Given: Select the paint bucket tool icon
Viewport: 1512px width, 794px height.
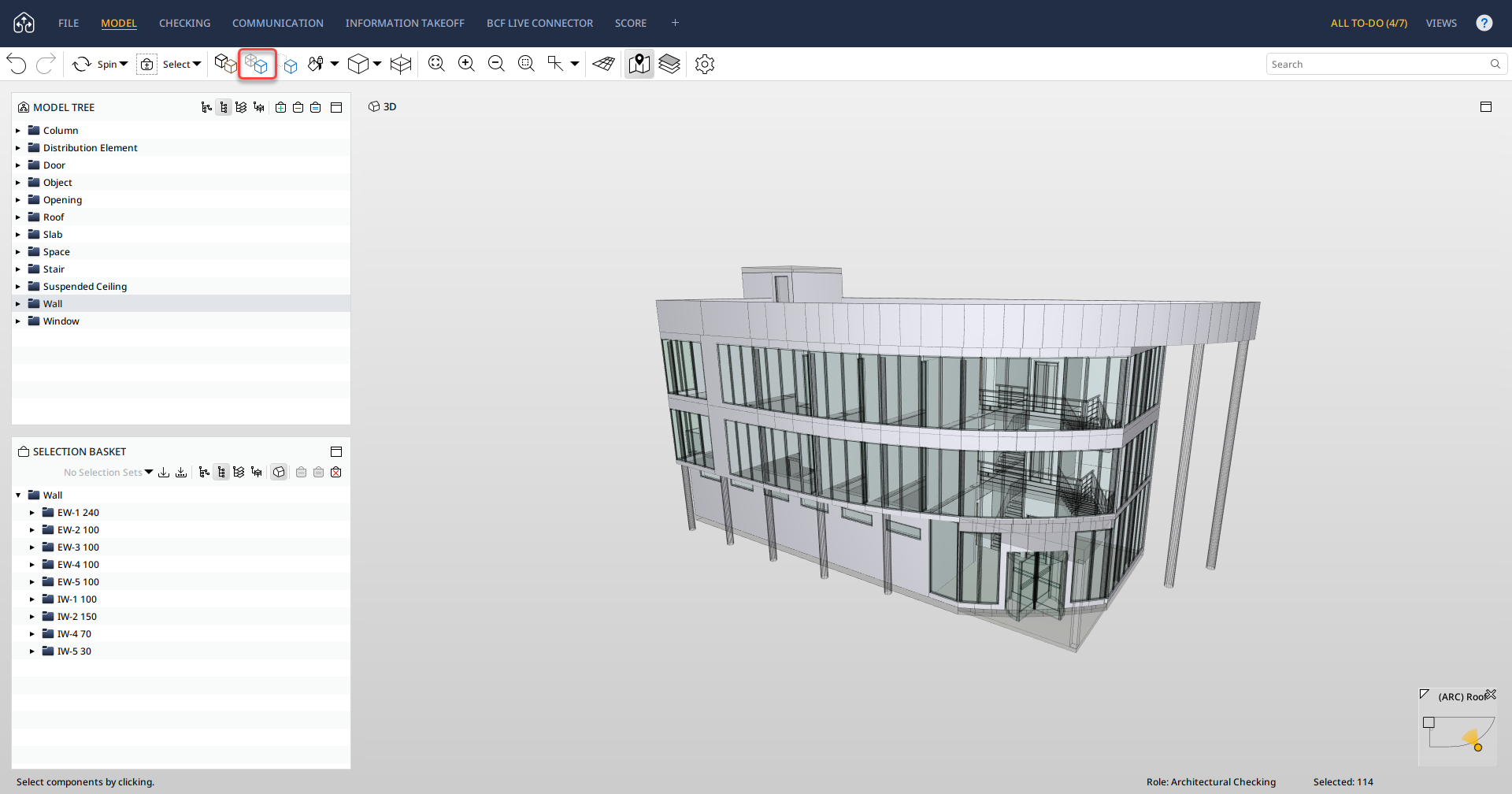Looking at the screenshot, I should coord(316,64).
